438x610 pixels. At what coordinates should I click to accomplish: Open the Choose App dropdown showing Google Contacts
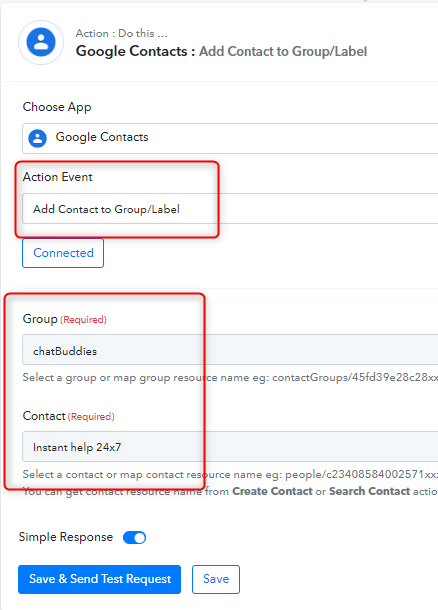[230, 138]
